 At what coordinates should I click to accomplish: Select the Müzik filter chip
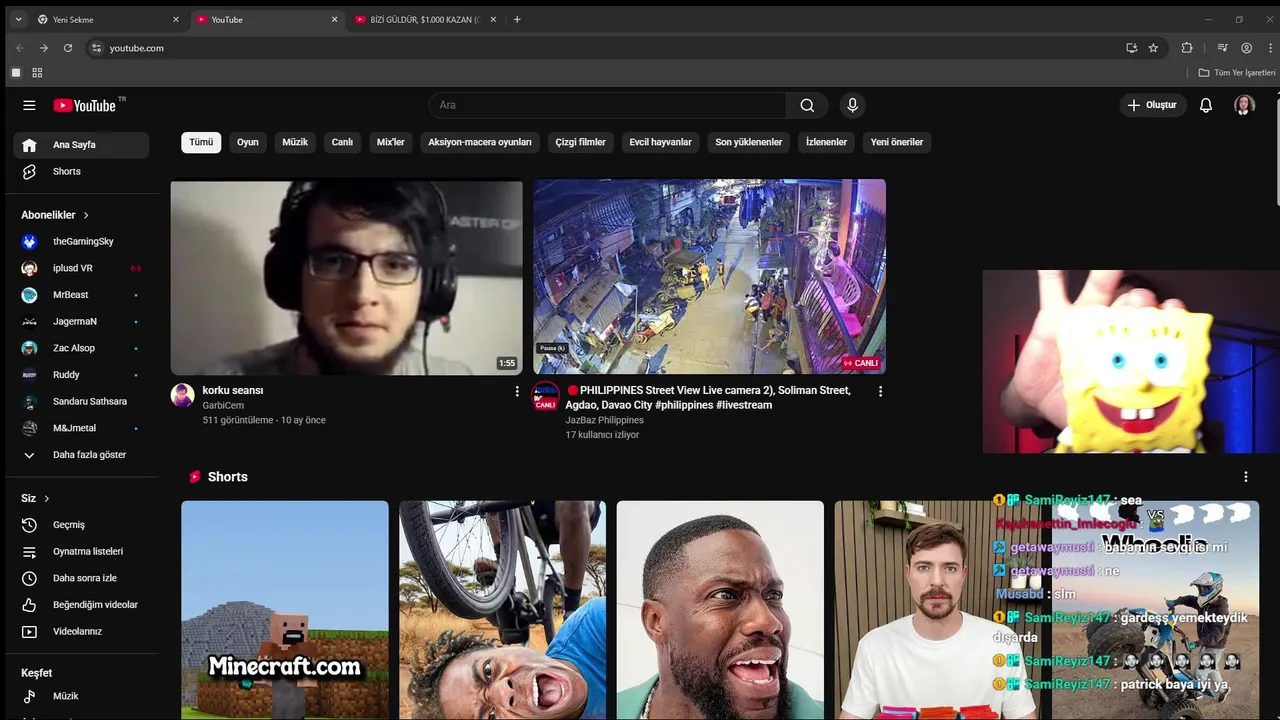point(295,142)
